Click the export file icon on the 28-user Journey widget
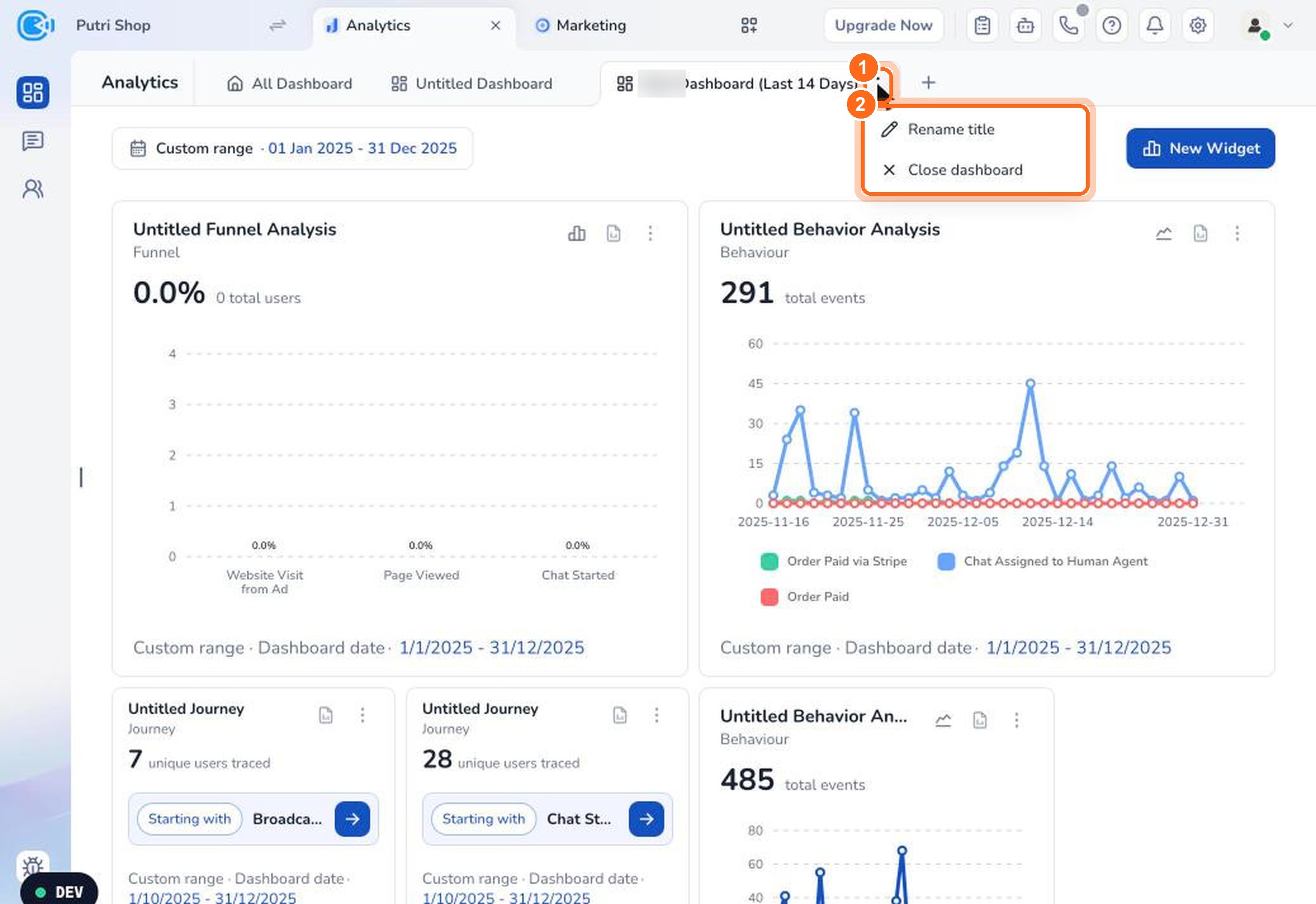This screenshot has height=904, width=1316. 620,715
